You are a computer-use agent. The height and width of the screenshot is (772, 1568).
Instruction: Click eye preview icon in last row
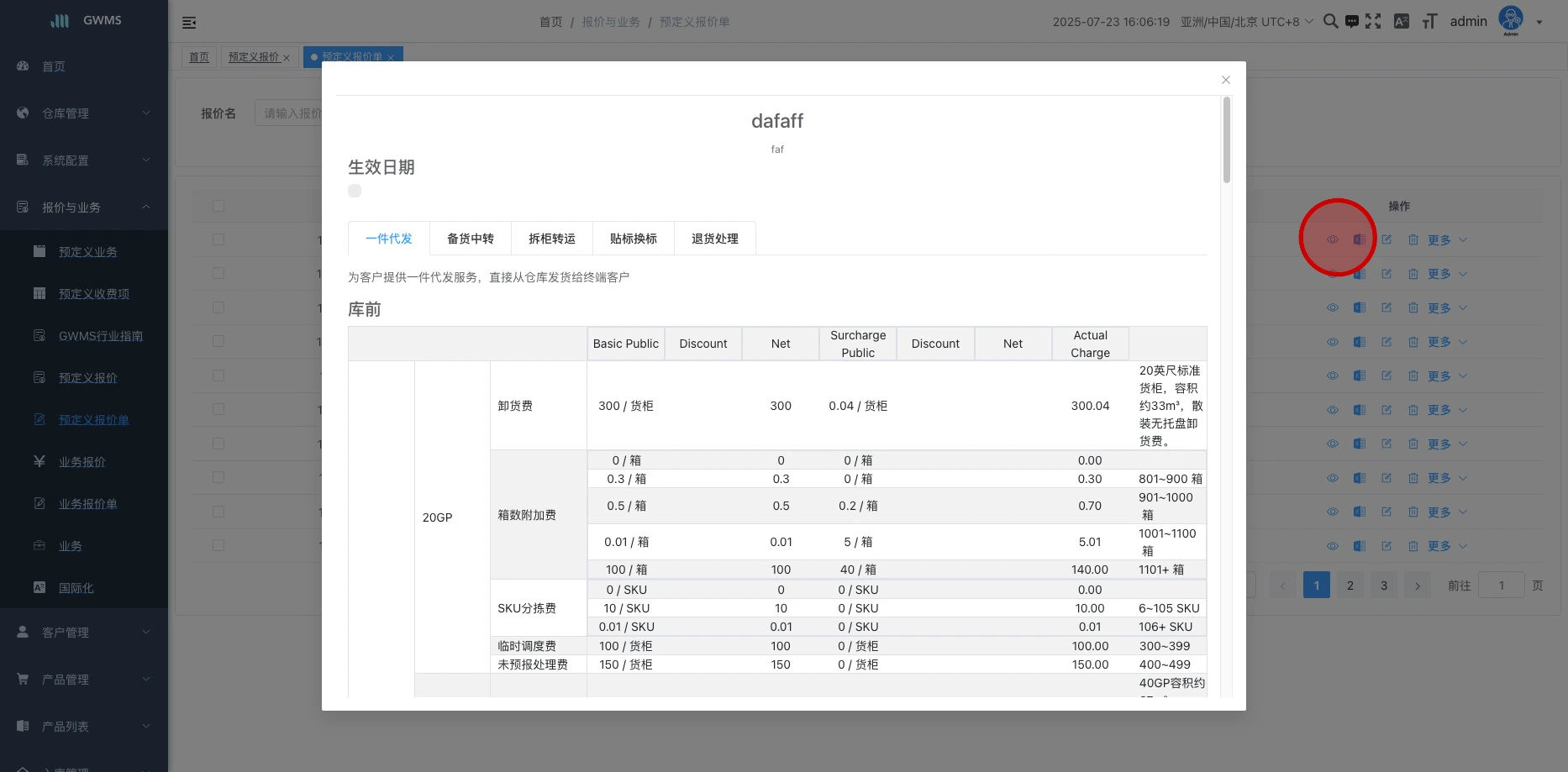1332,546
